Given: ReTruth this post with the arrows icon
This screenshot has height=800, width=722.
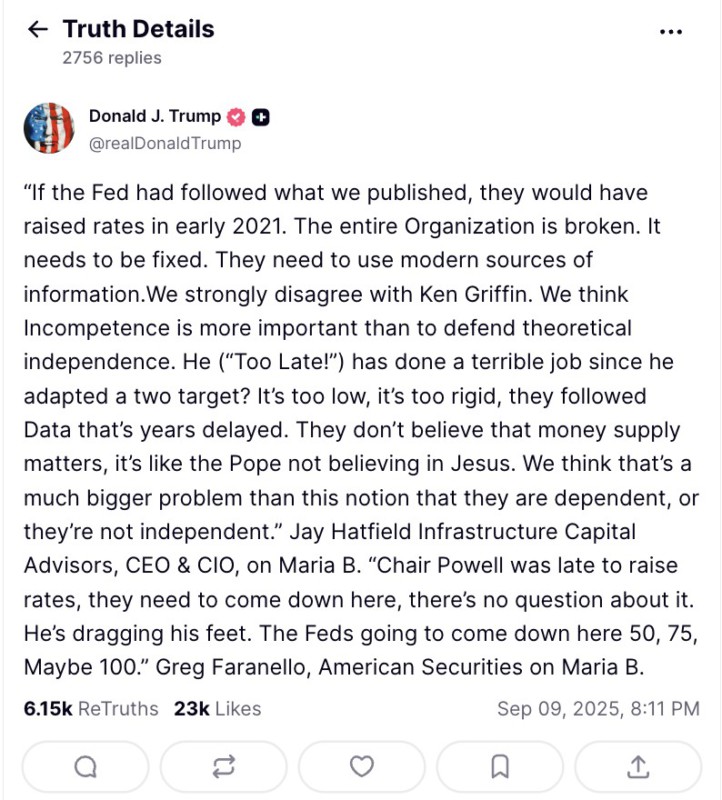Looking at the screenshot, I should coord(224,767).
